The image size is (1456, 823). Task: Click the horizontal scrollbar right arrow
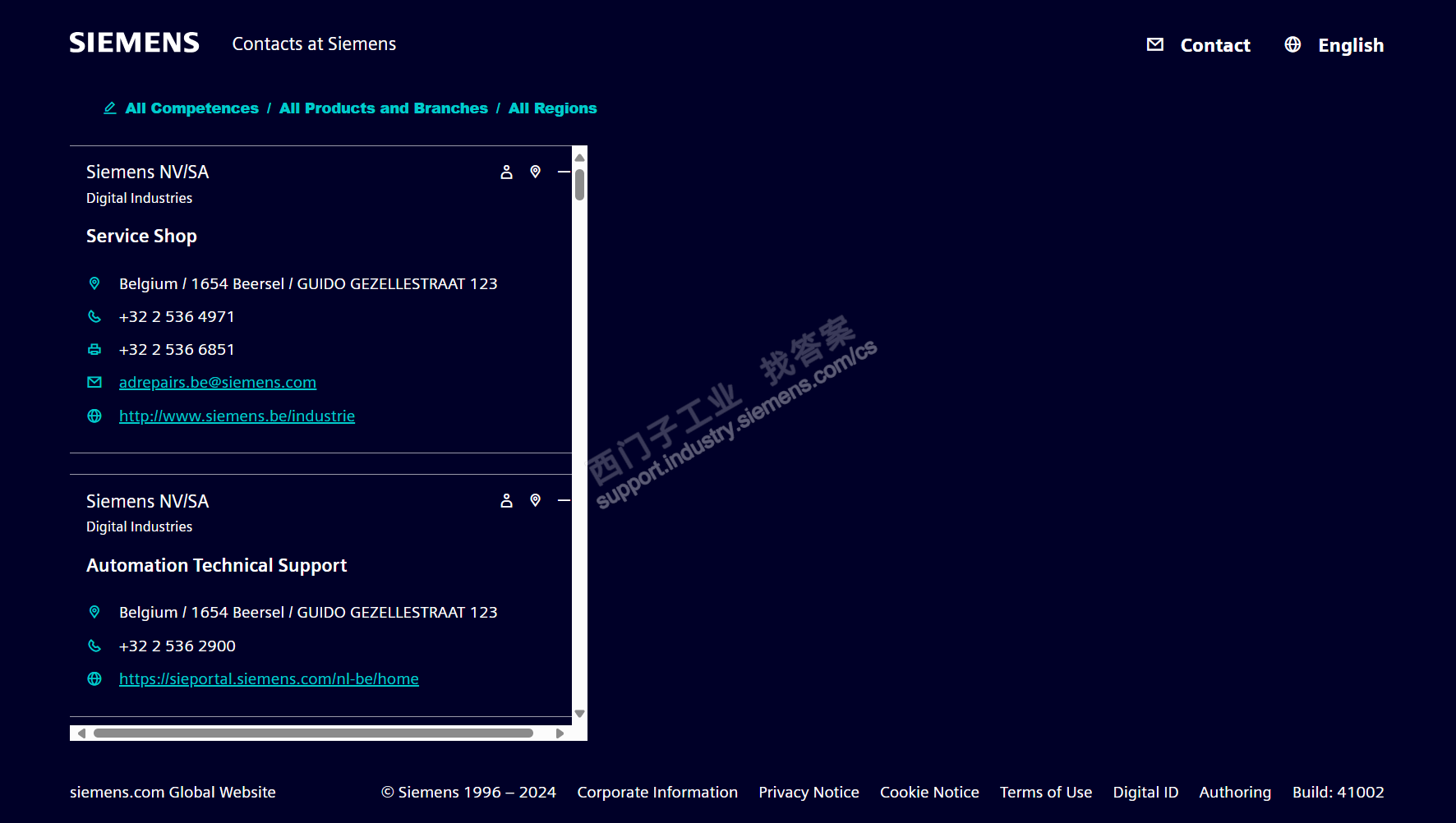pos(560,733)
